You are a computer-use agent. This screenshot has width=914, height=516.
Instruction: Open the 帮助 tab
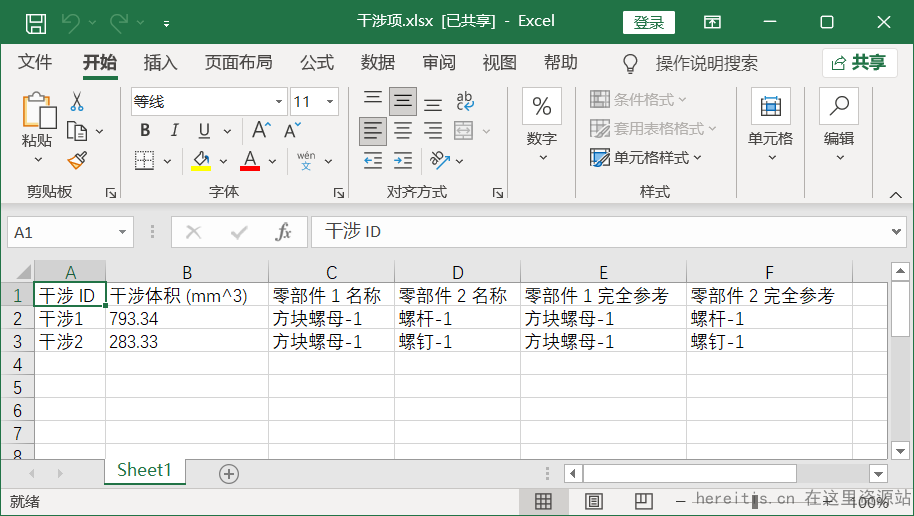(561, 62)
